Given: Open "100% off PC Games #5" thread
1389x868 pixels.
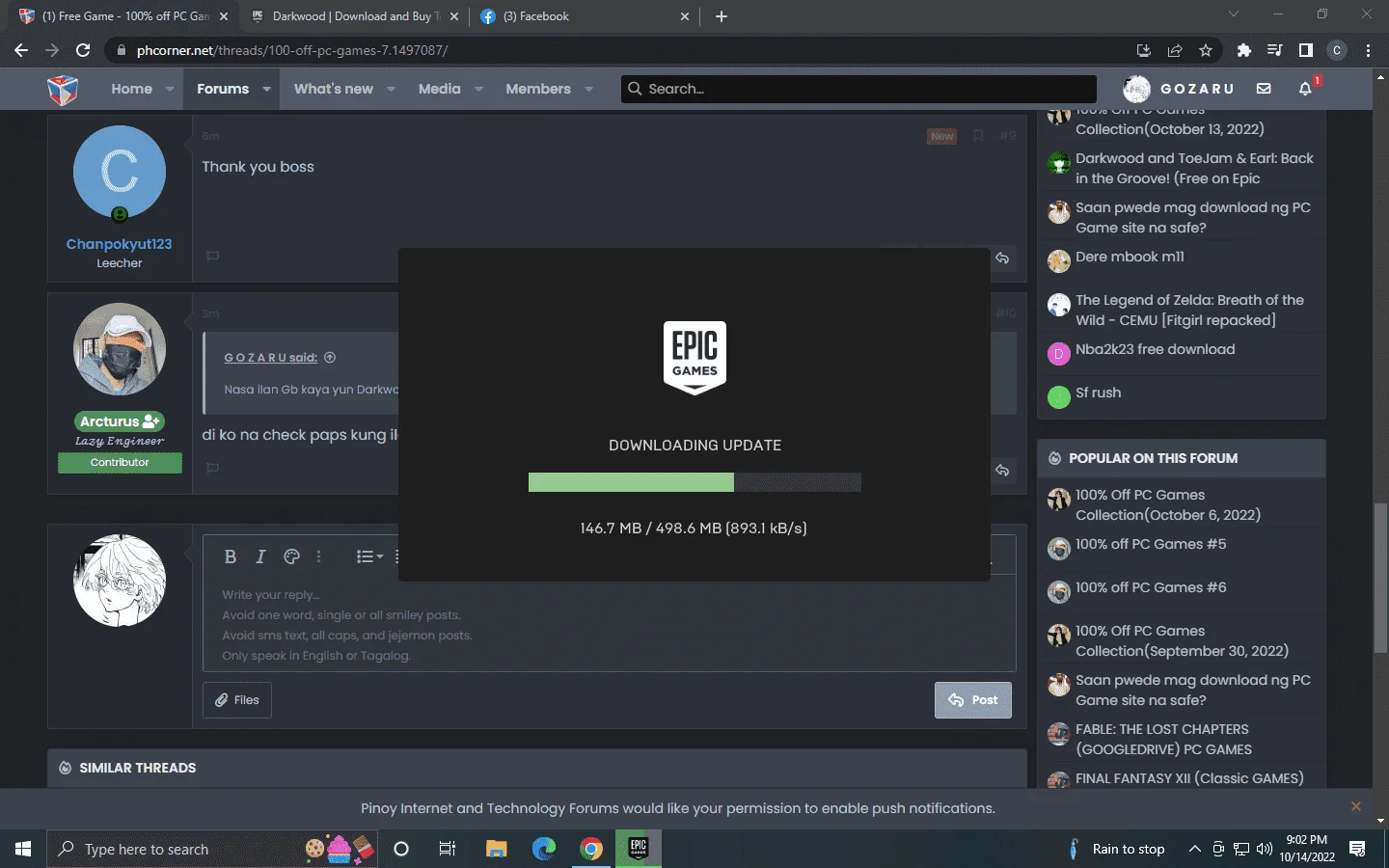Looking at the screenshot, I should 1151,544.
